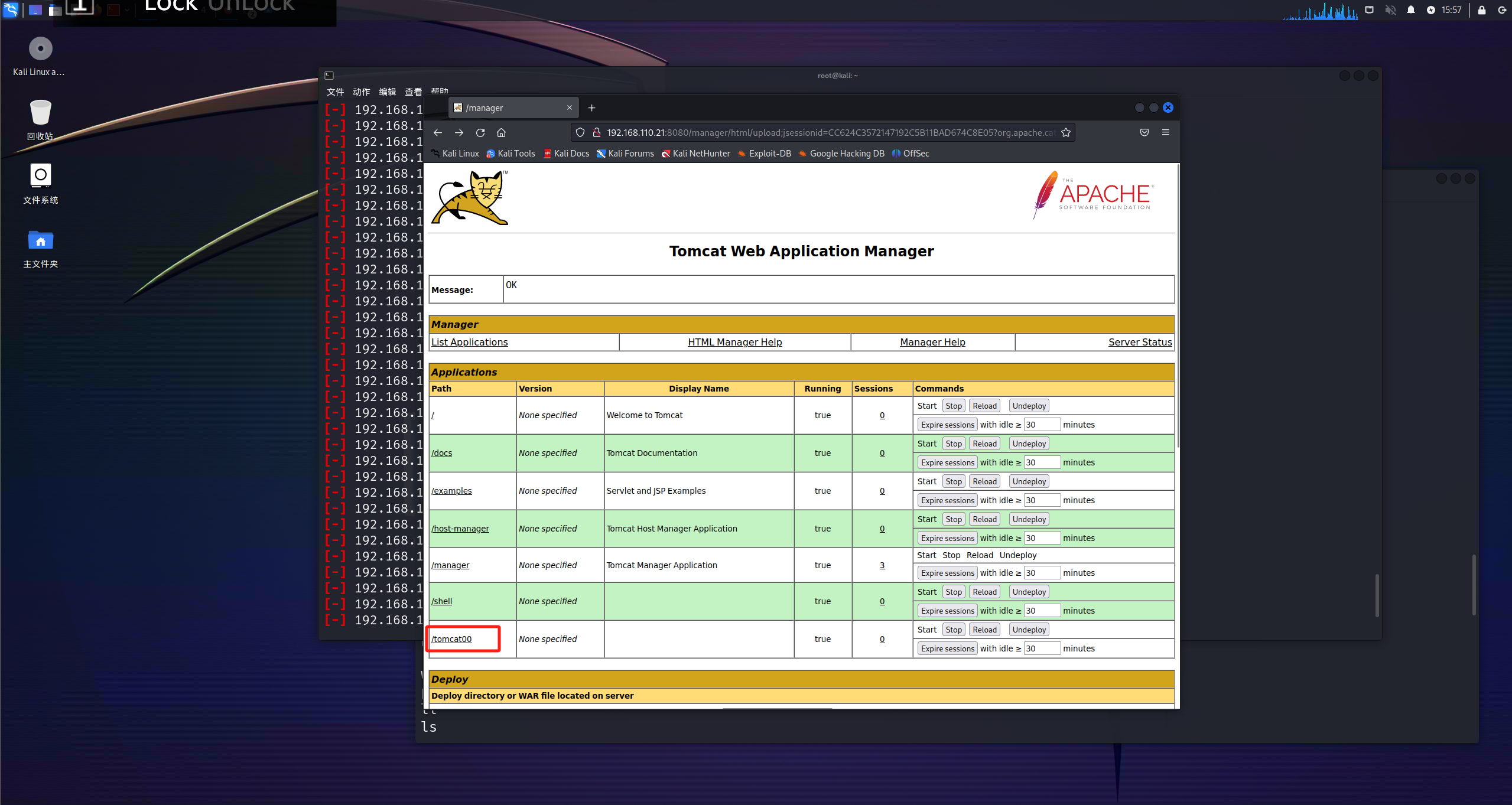The width and height of the screenshot is (1512, 805).
Task: Click muted volume icon in tray
Action: pos(1390,10)
